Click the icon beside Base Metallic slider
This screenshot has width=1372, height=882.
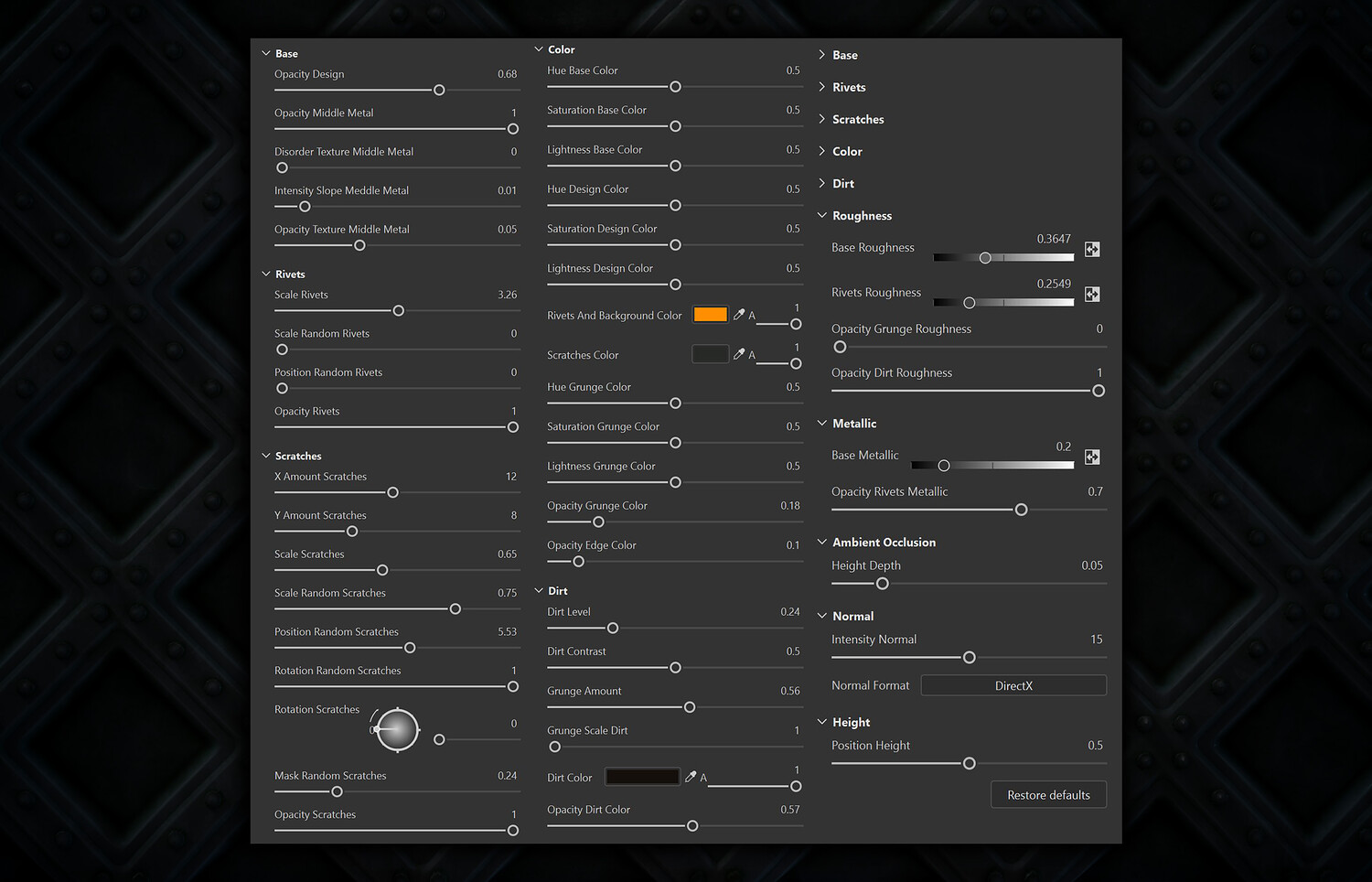[1092, 457]
